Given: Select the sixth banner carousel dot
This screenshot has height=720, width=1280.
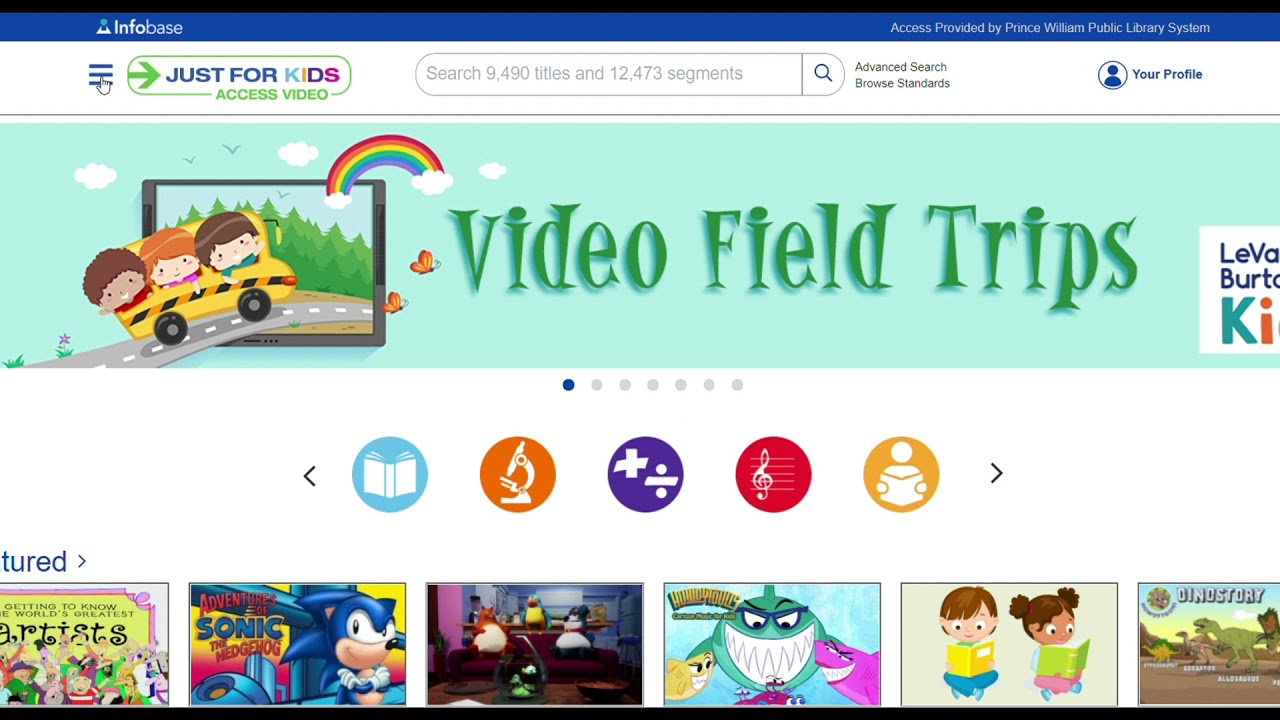Looking at the screenshot, I should pyautogui.click(x=709, y=385).
